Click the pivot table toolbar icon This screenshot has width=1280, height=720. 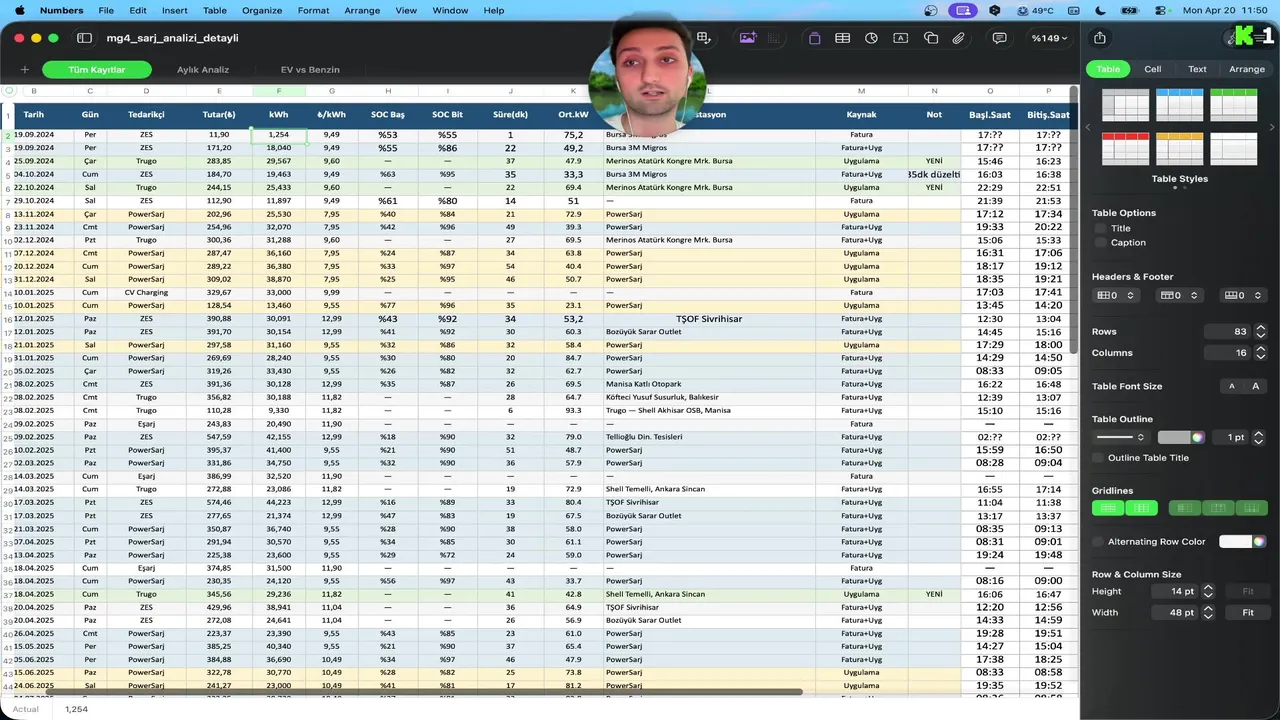[704, 38]
